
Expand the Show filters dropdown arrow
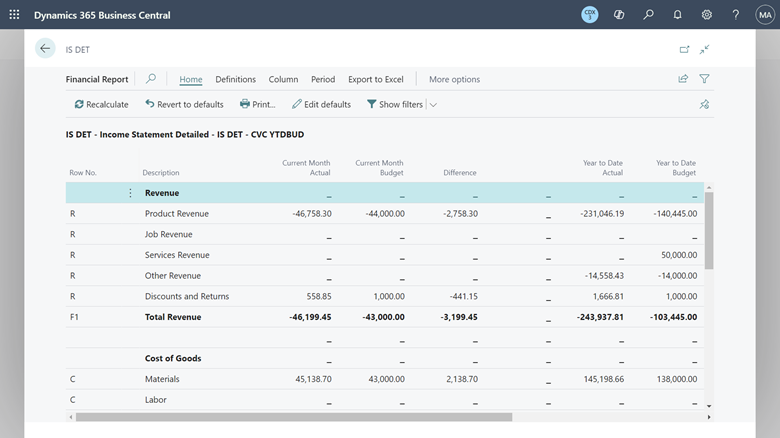click(x=433, y=105)
